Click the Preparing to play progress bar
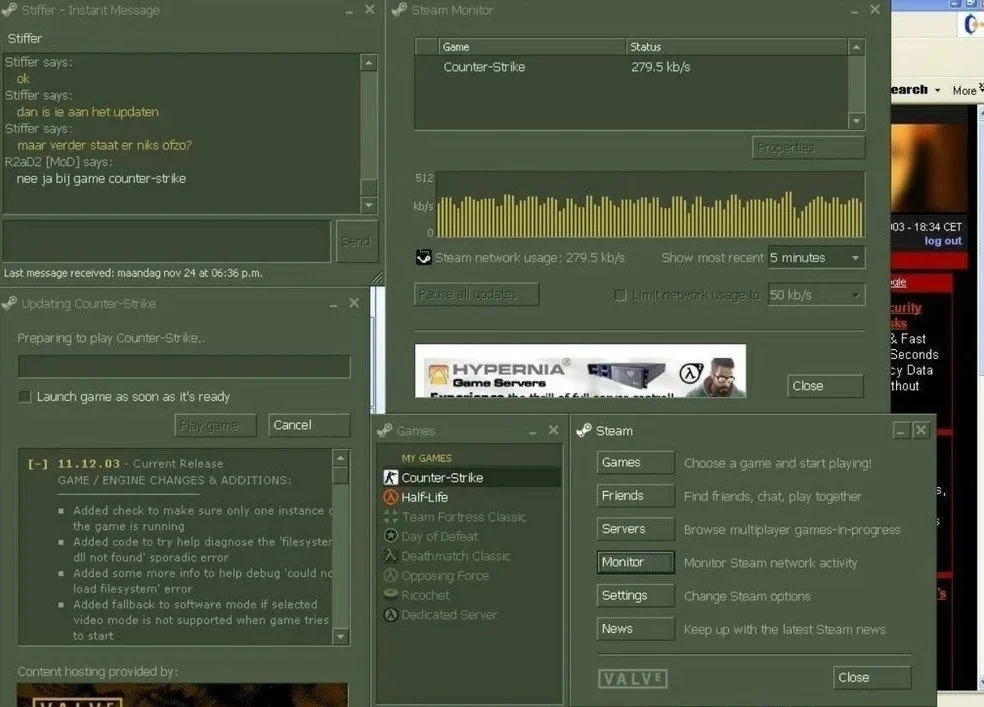The image size is (984, 707). 184,366
